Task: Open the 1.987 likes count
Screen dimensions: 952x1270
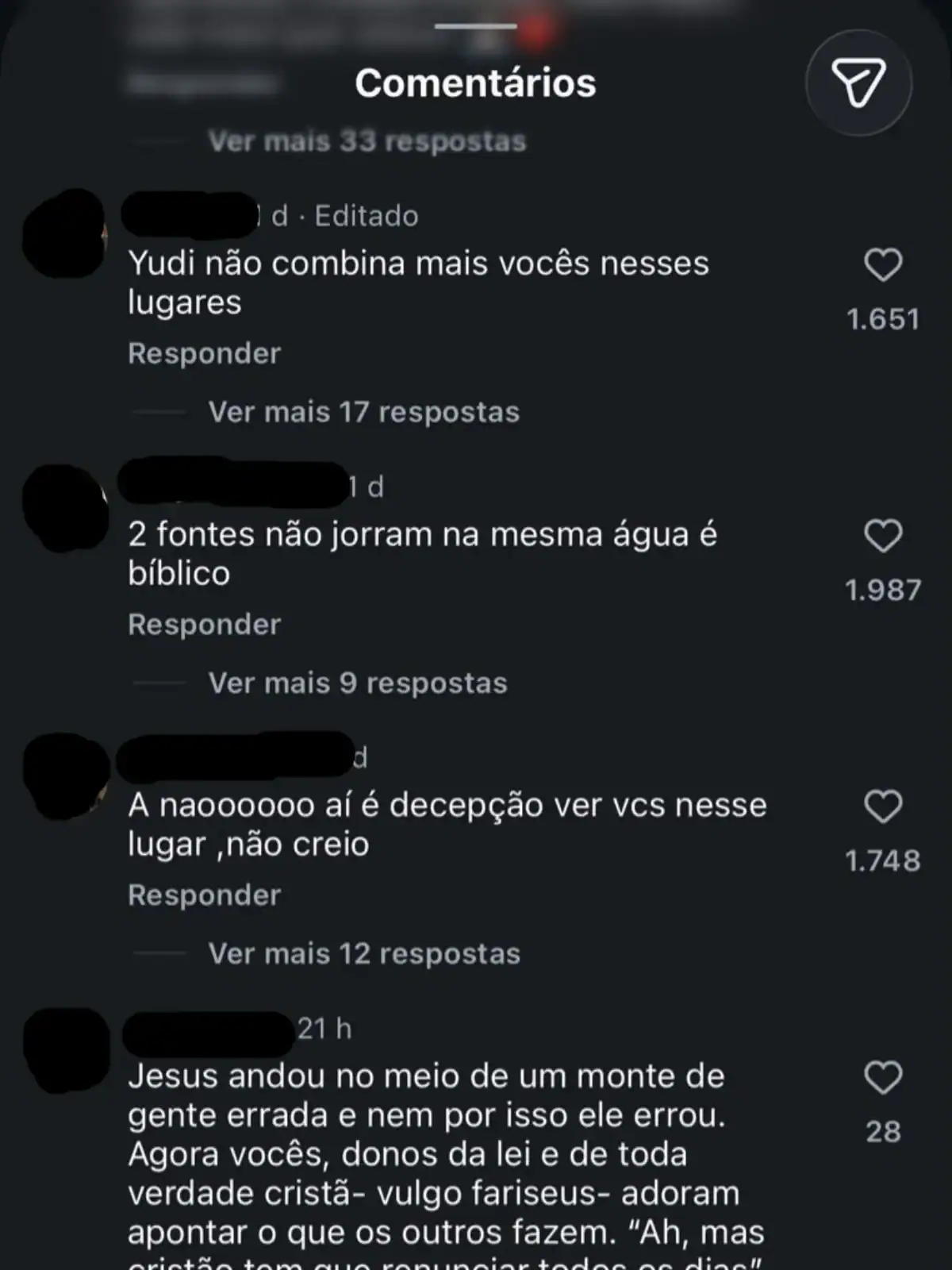Action: point(883,590)
